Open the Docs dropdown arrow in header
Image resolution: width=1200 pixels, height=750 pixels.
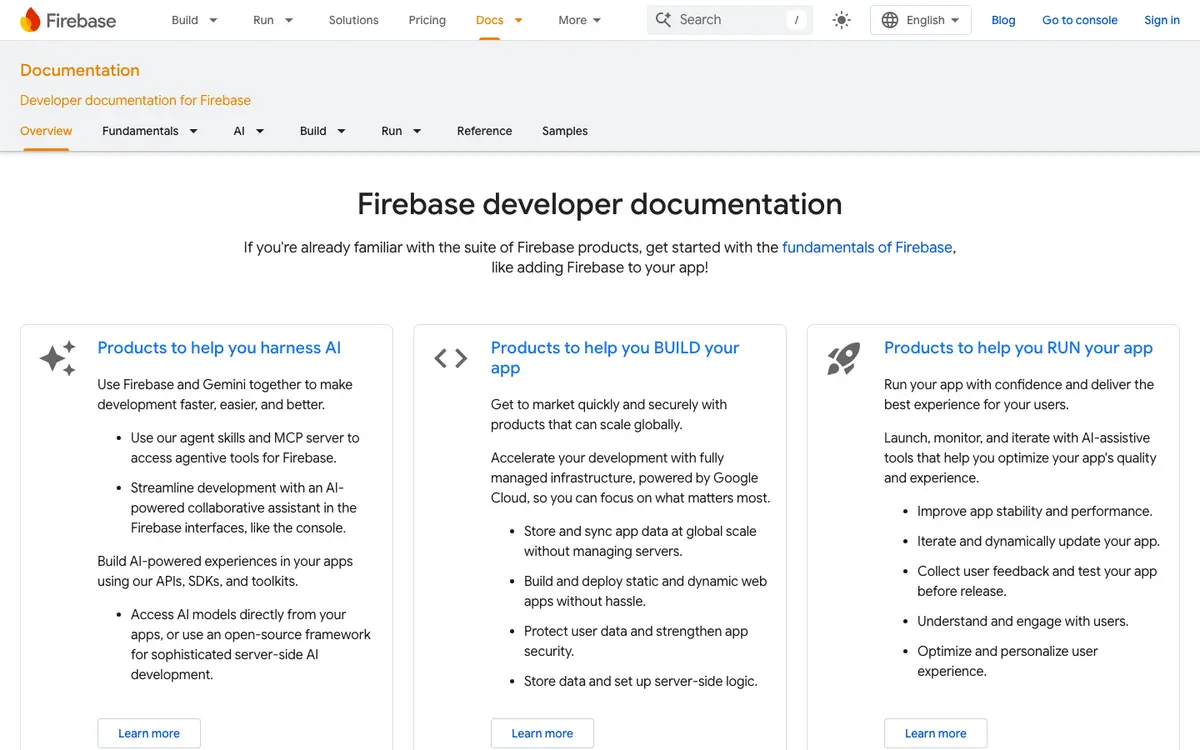(x=518, y=20)
